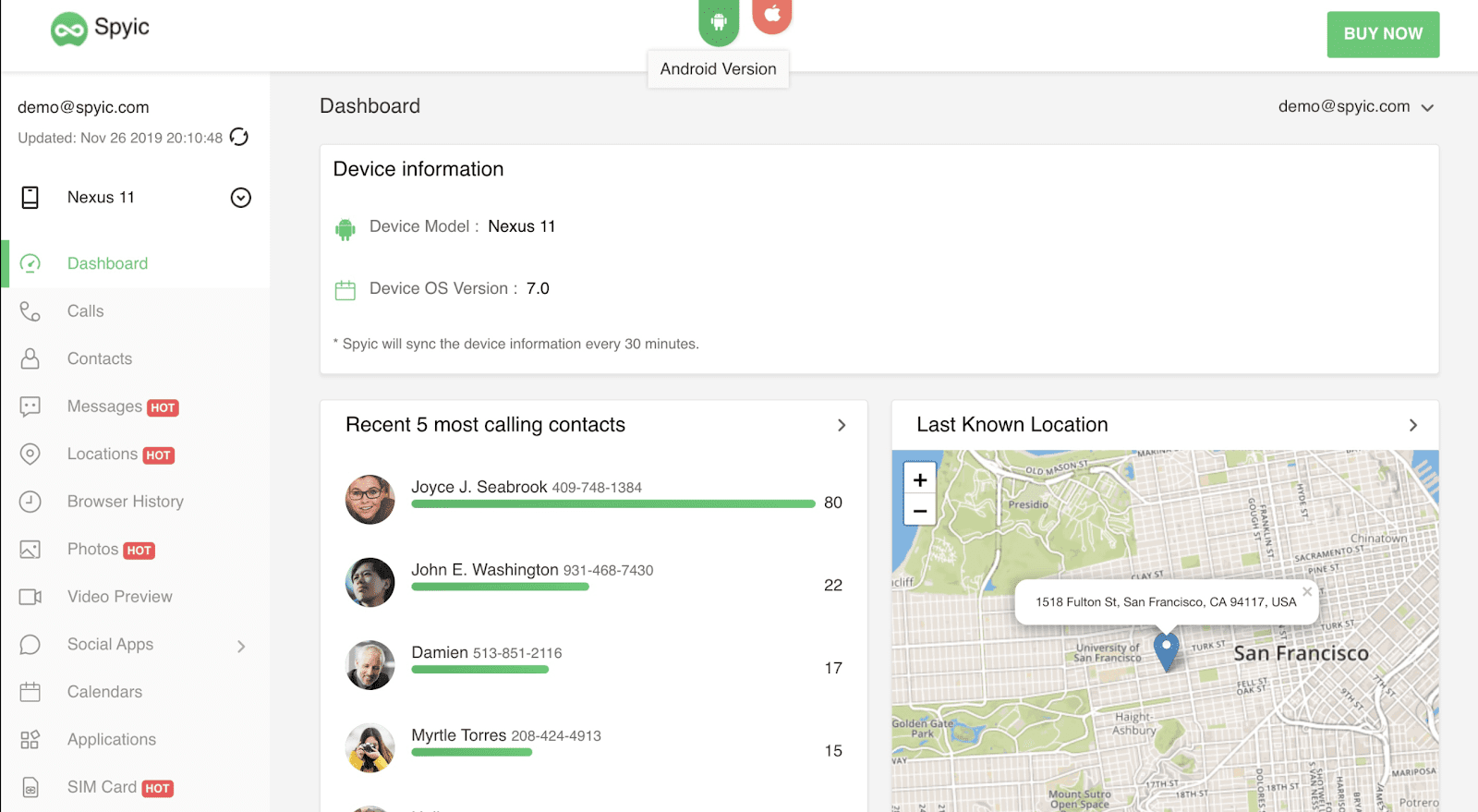Open Last Known Location details arrow

point(1412,425)
